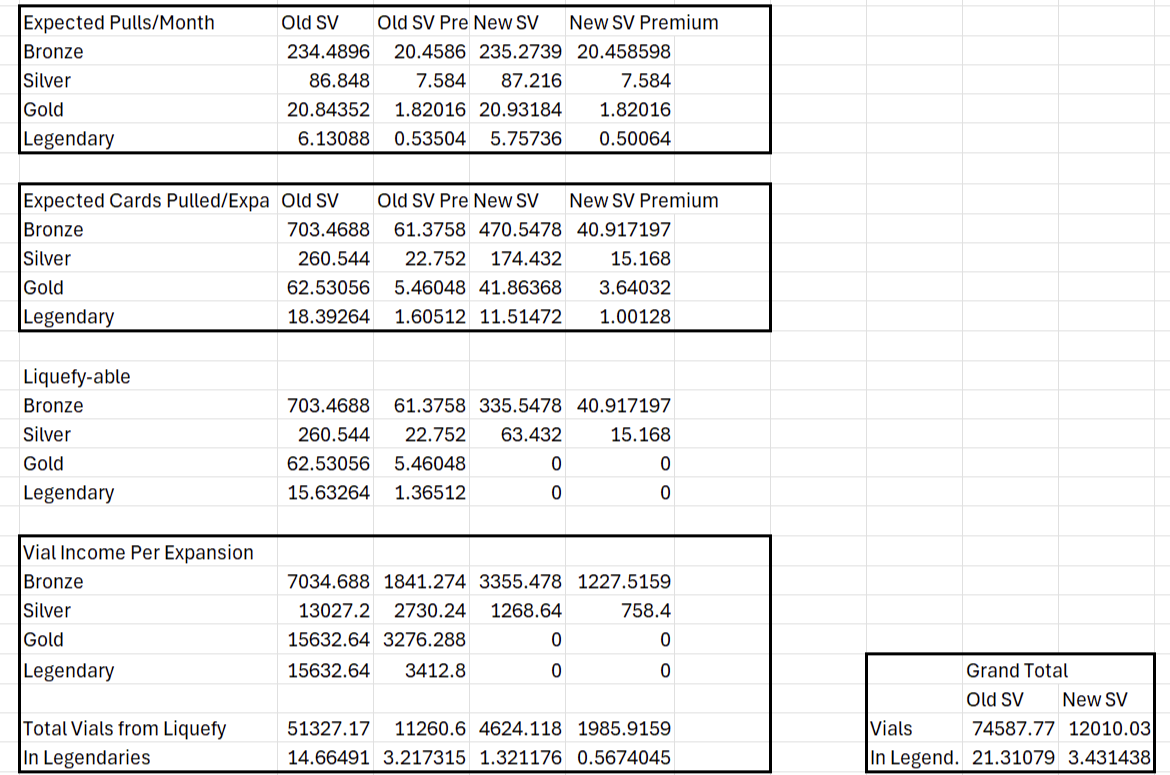Viewport: 1170px width, 775px height.
Task: Select the cell showing 41.86368
Action: [518, 289]
